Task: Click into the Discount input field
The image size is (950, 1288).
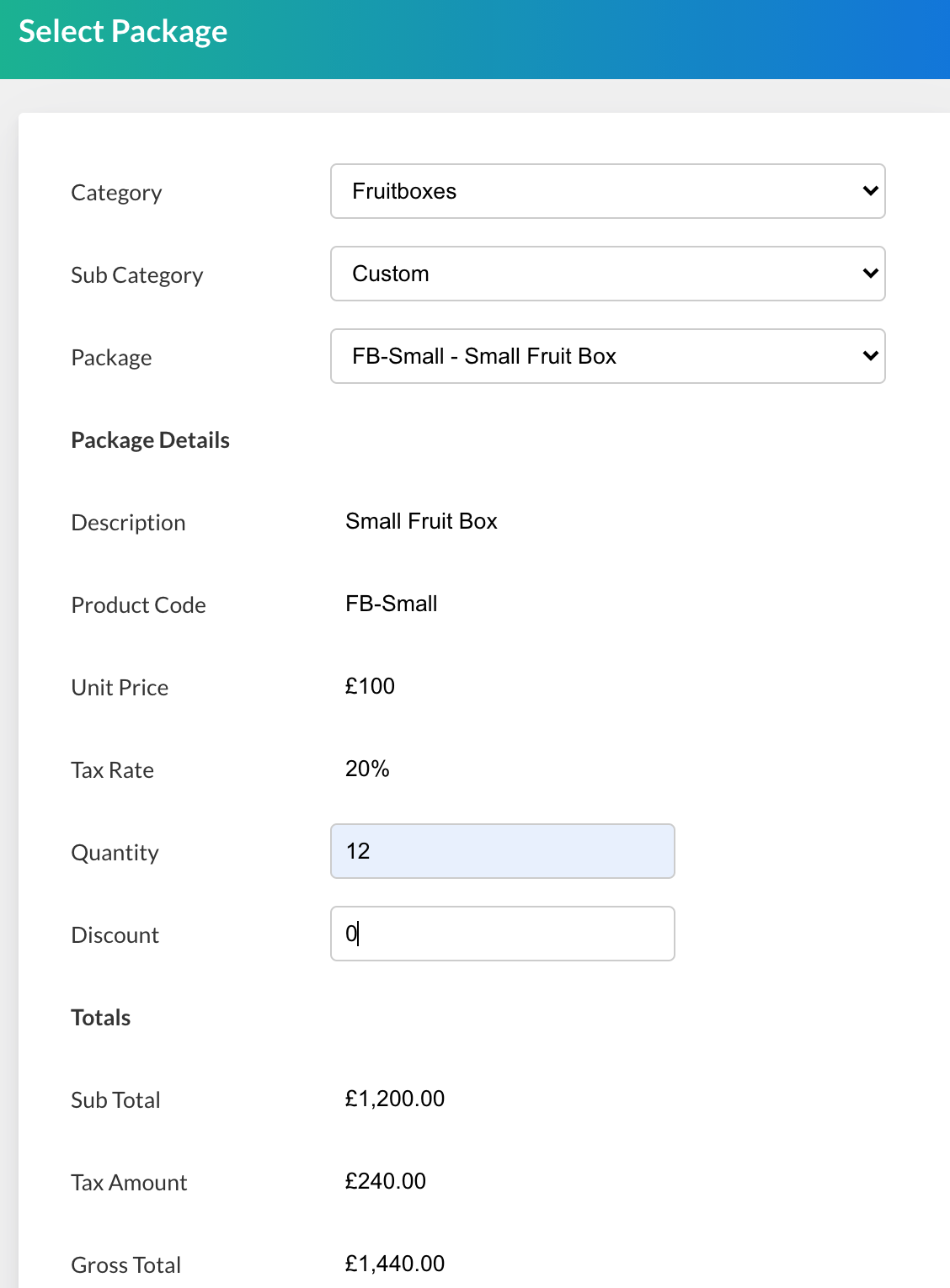Action: click(x=502, y=934)
